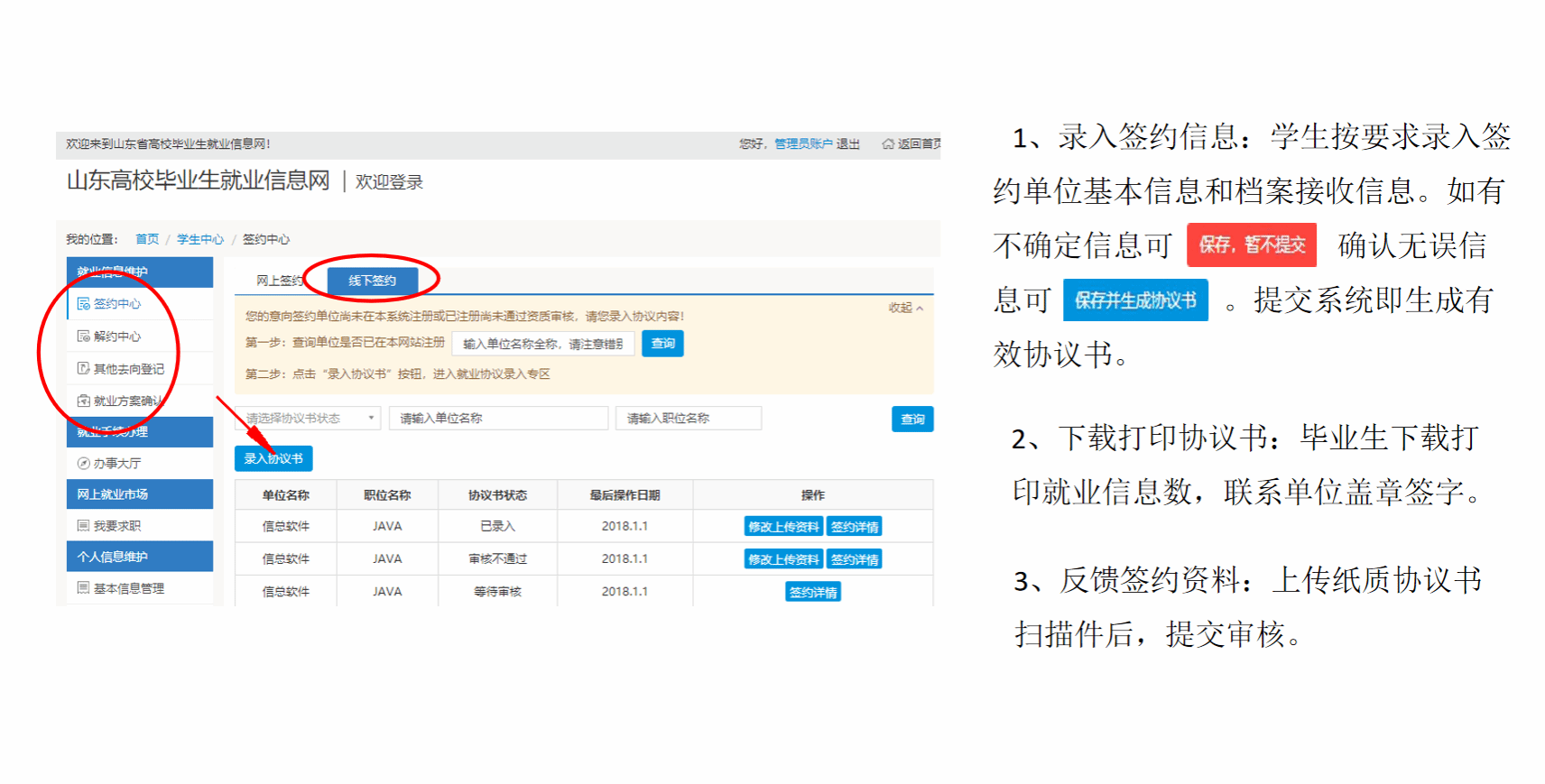The height and width of the screenshot is (784, 1545).
Task: Click 修改上传资料 for the 已录入 row
Action: click(x=783, y=527)
